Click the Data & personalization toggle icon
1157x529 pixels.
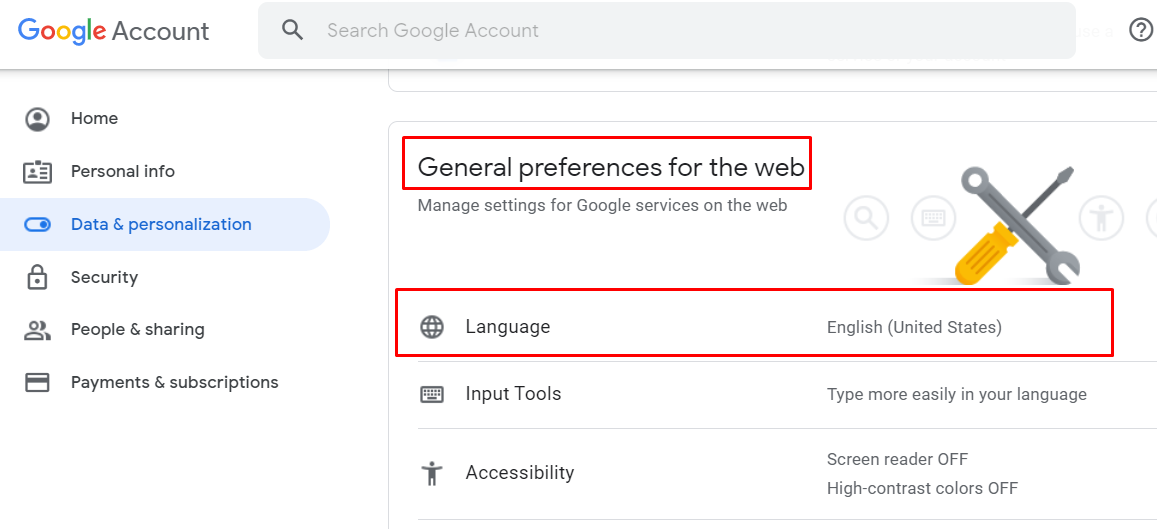point(37,224)
